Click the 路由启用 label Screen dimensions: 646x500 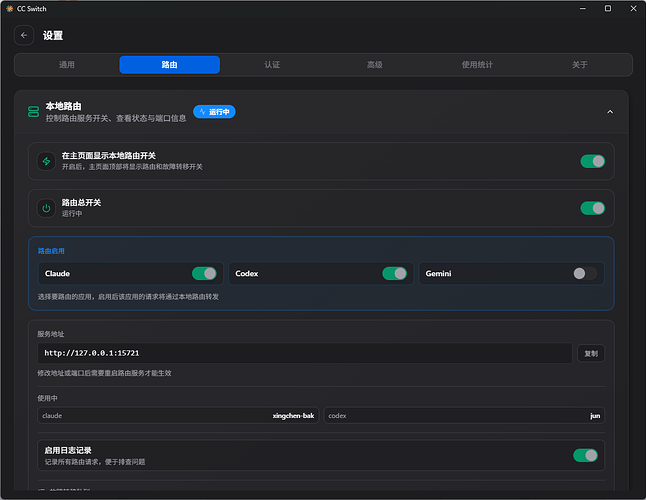(51, 251)
